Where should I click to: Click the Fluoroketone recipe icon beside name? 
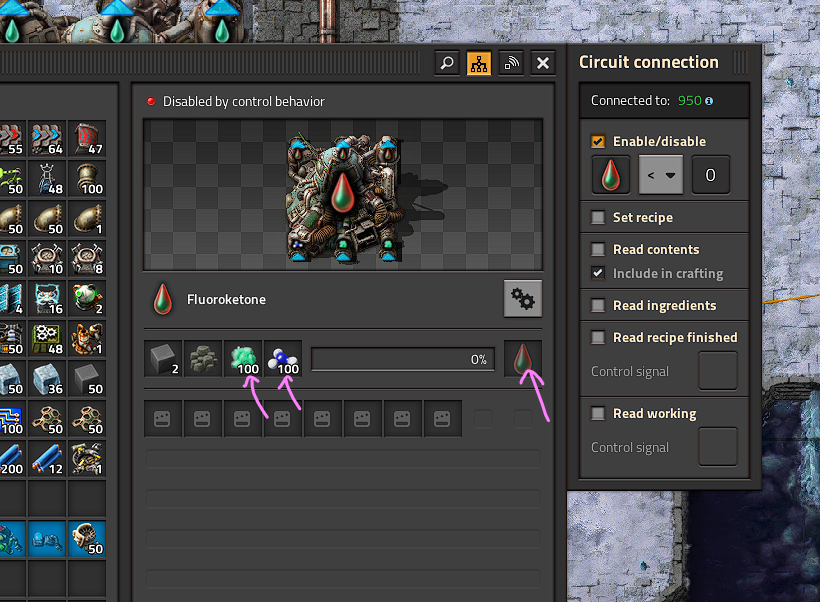(x=163, y=299)
